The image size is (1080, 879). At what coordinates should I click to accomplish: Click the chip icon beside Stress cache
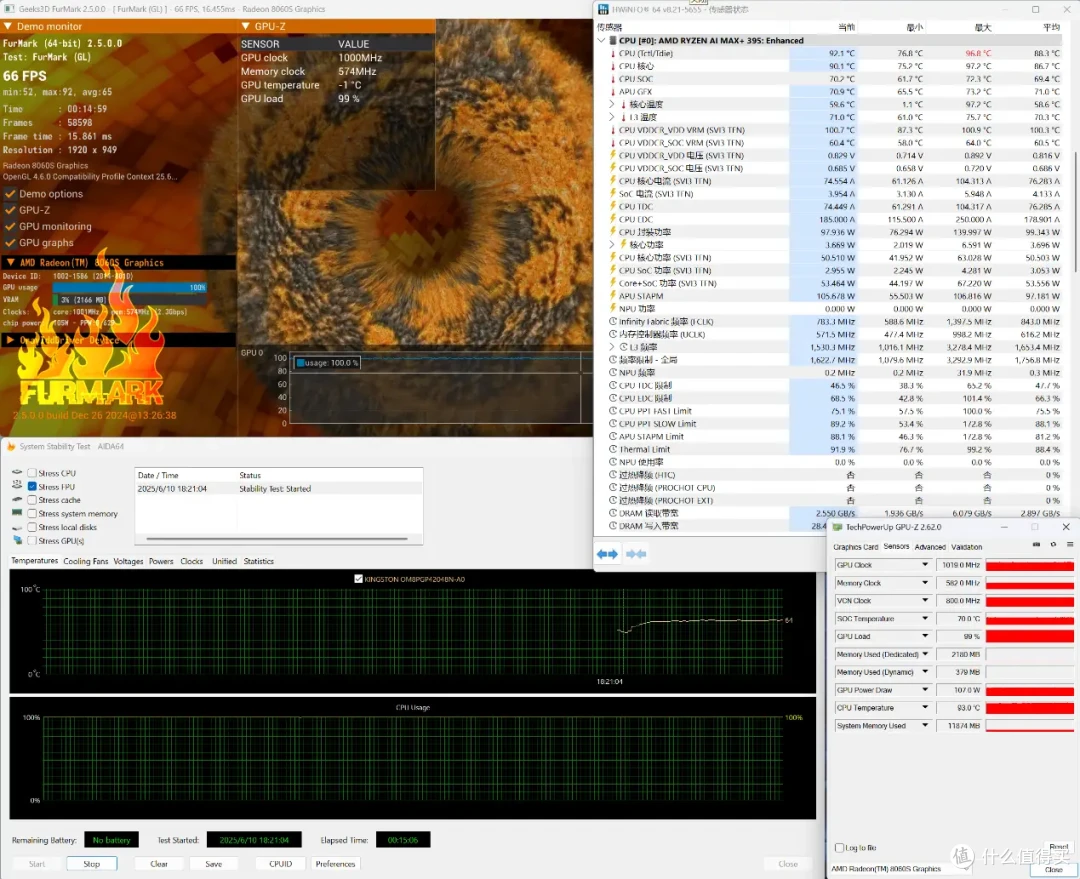tap(17, 499)
